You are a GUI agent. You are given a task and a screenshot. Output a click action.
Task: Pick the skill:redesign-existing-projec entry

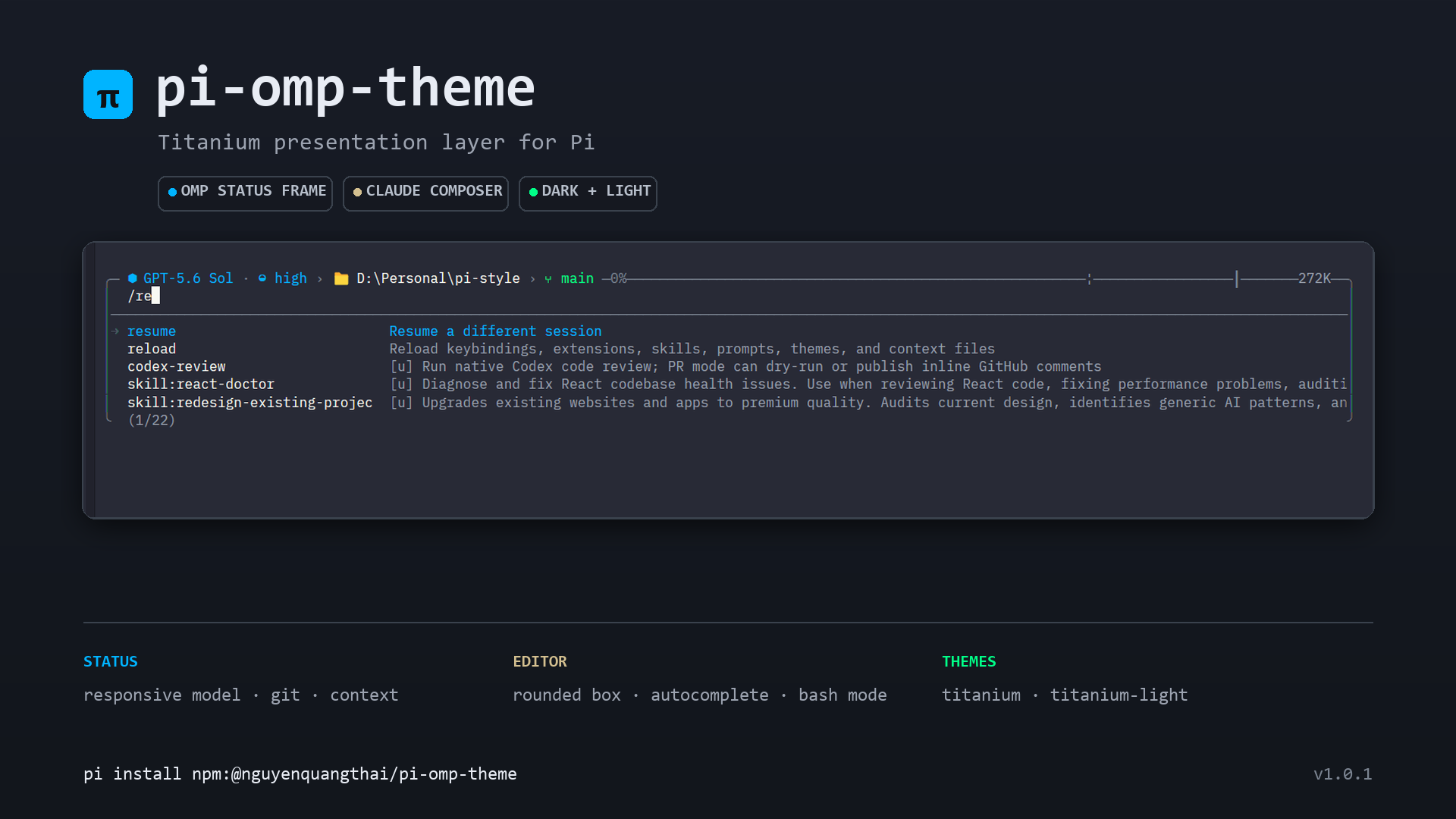[x=249, y=403]
